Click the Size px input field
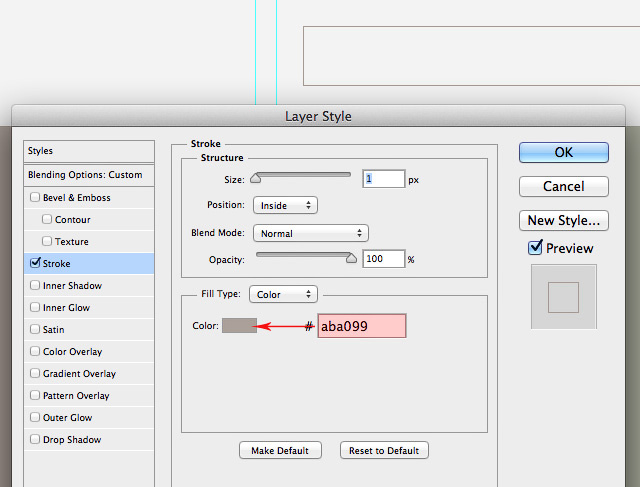This screenshot has height=487, width=640. point(384,179)
